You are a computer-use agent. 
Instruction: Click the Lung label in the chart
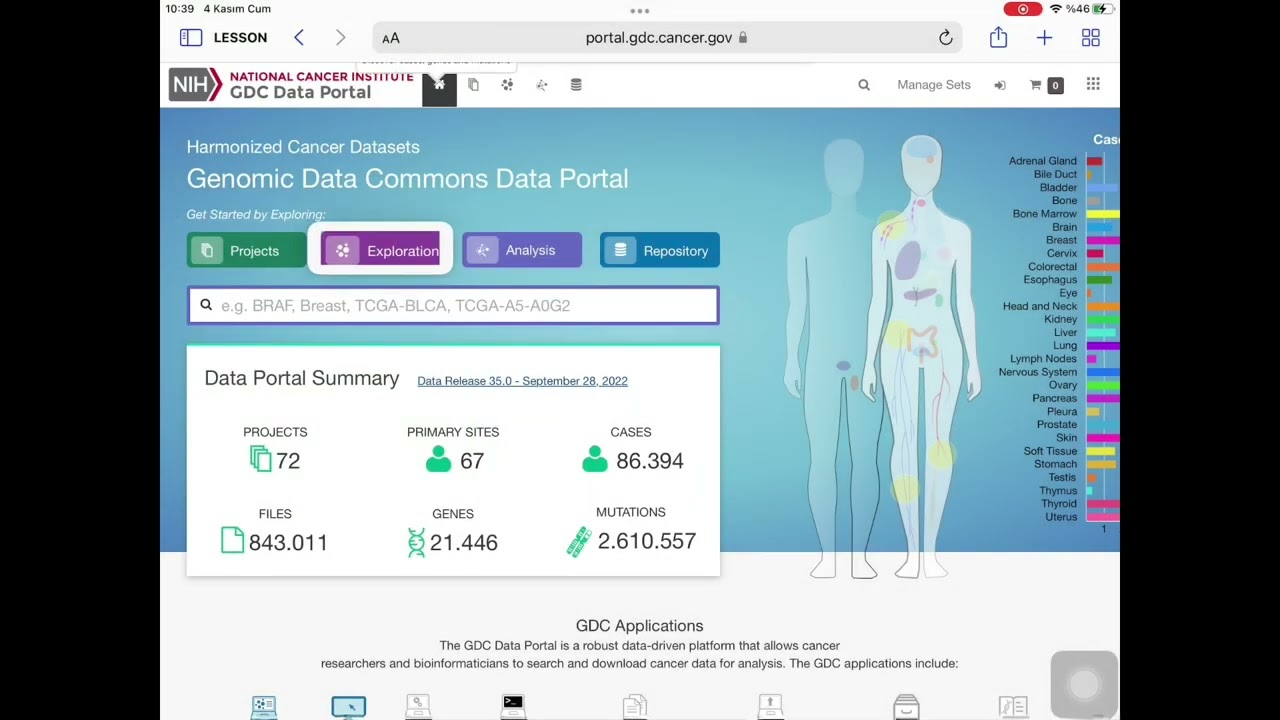pyautogui.click(x=1065, y=346)
